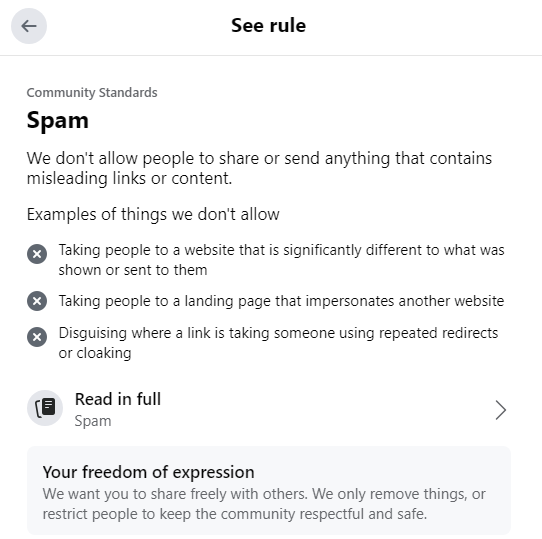Image resolution: width=542 pixels, height=539 pixels.
Task: Click the Examples of things we don't allow text
Action: 153,214
